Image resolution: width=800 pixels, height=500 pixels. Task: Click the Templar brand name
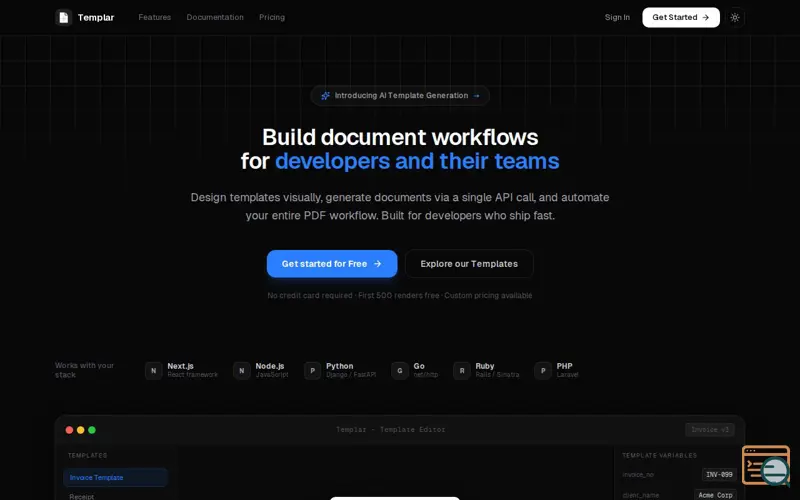pos(96,17)
